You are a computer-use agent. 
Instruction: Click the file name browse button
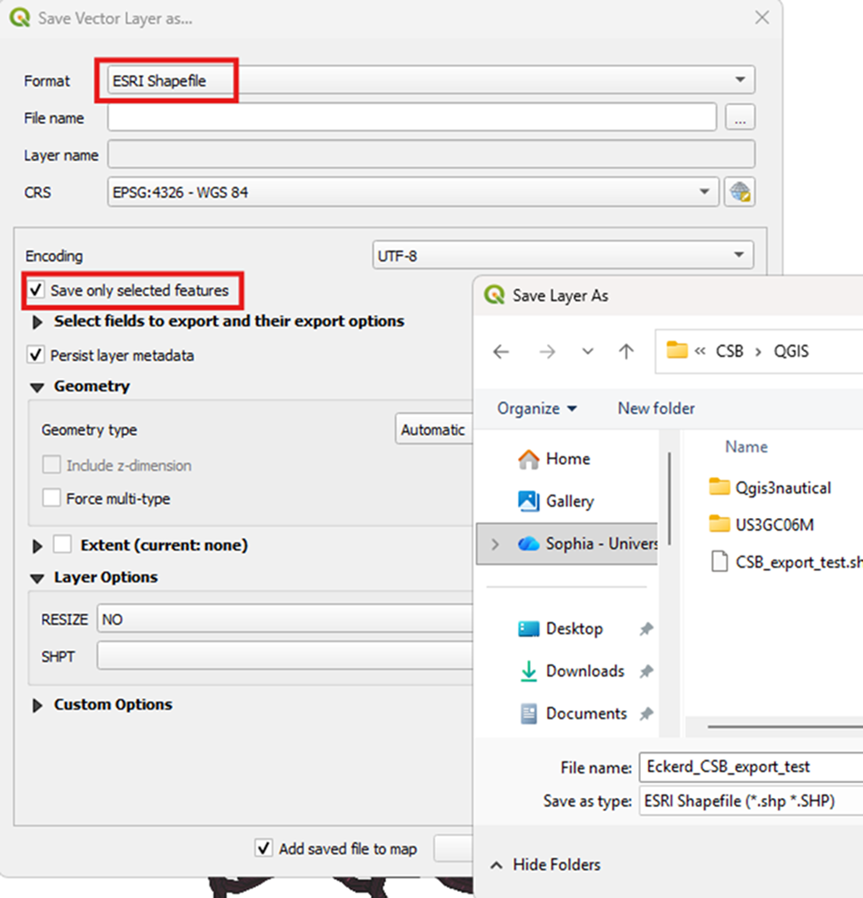(x=740, y=118)
